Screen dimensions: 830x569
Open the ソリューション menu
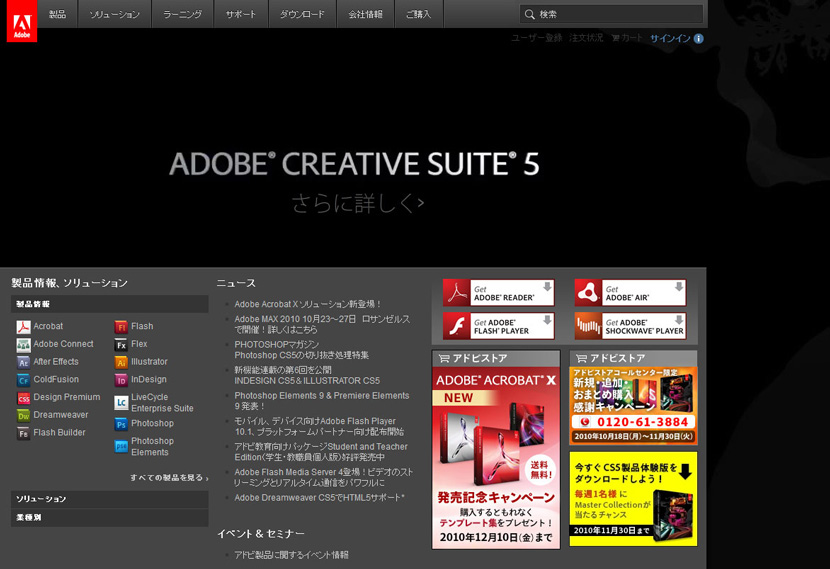114,14
